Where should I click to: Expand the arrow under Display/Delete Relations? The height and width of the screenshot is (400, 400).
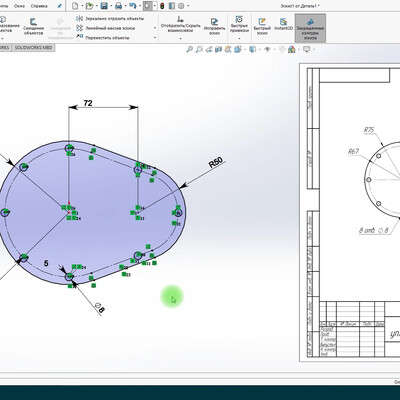coord(180,38)
